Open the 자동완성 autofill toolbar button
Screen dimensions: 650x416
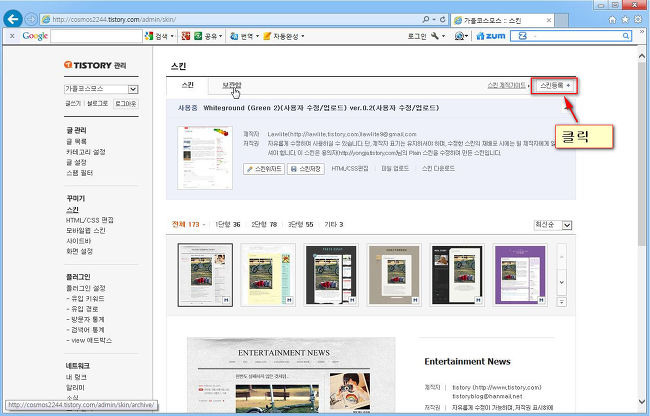click(x=284, y=36)
